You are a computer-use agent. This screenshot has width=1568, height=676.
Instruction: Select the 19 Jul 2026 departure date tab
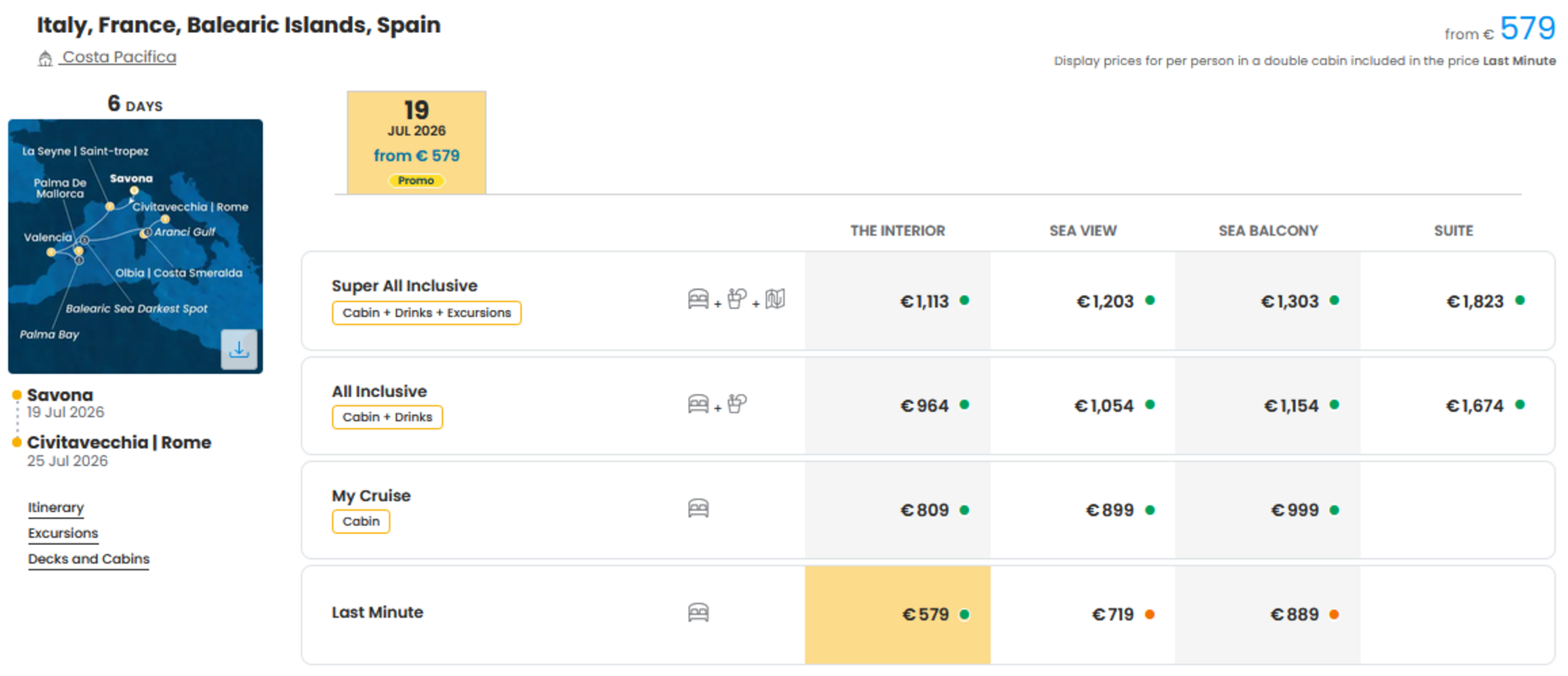[417, 143]
